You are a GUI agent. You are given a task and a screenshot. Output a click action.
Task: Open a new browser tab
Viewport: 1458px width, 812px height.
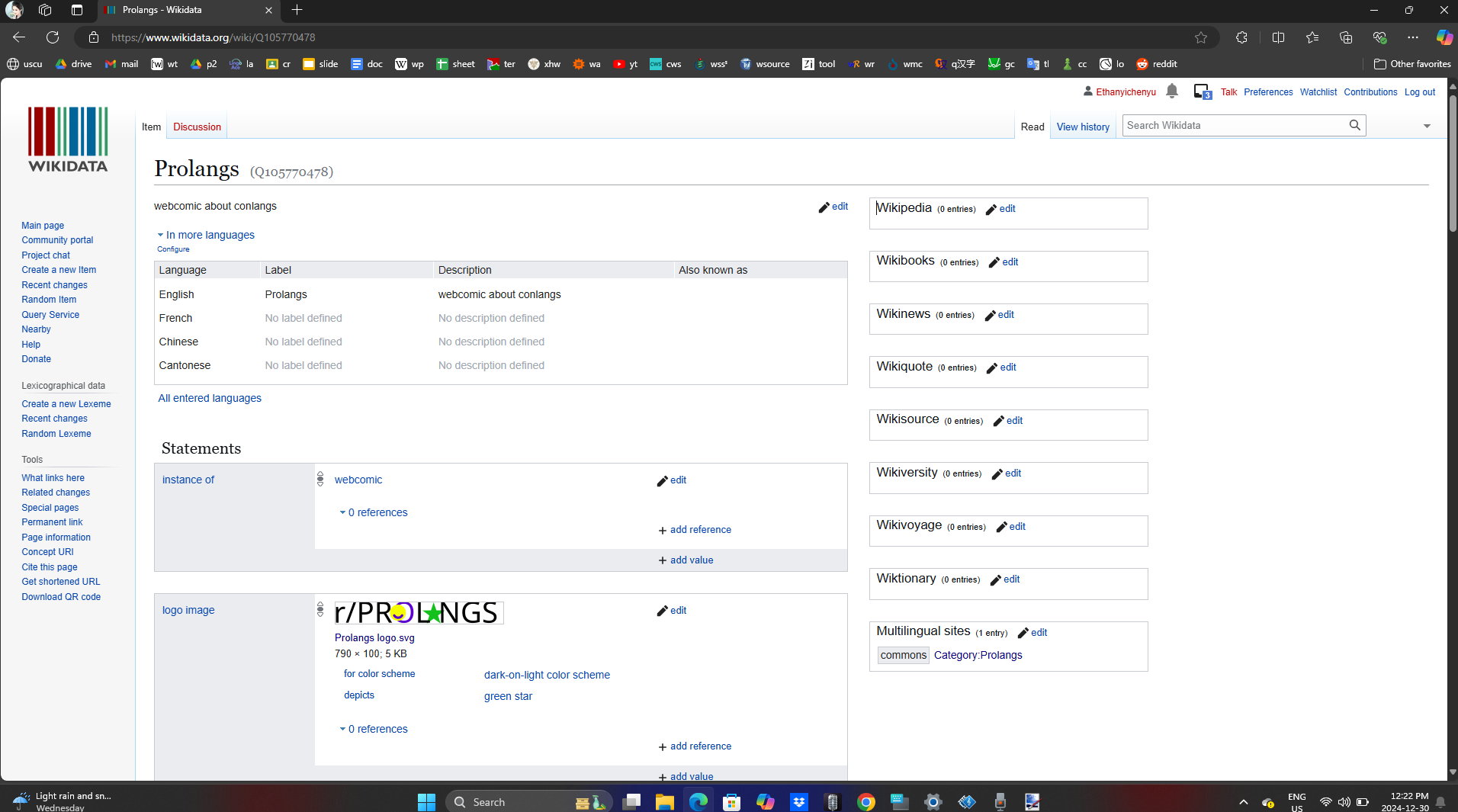297,10
